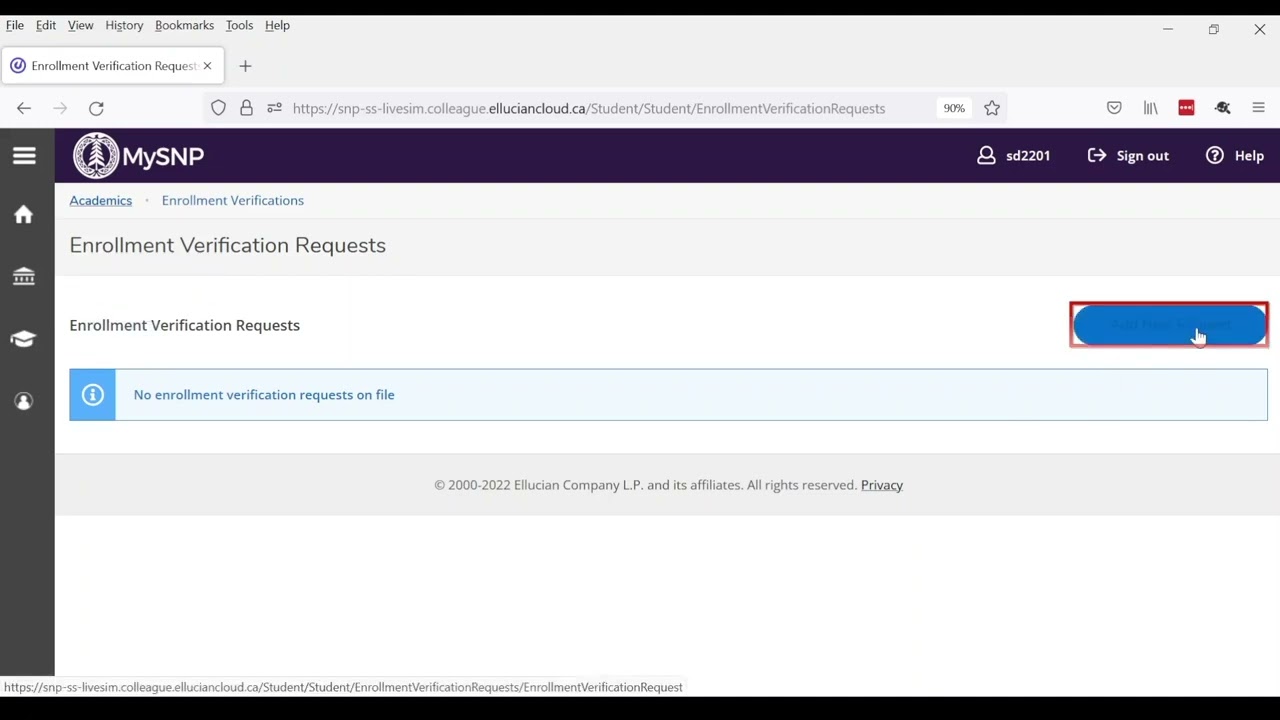Click the tracking protection shield icon
The height and width of the screenshot is (720, 1280).
(x=218, y=108)
